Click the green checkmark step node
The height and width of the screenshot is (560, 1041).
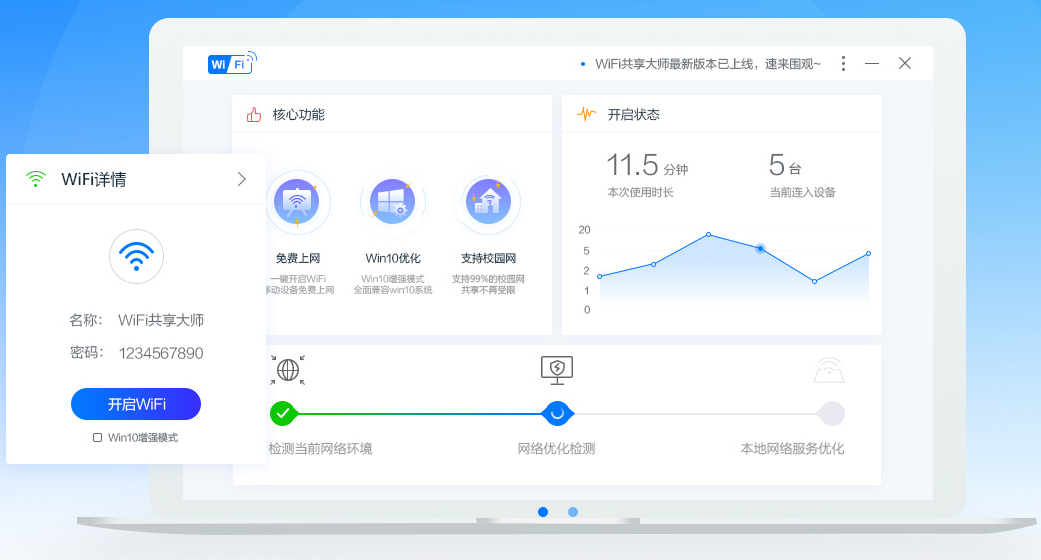pyautogui.click(x=283, y=413)
